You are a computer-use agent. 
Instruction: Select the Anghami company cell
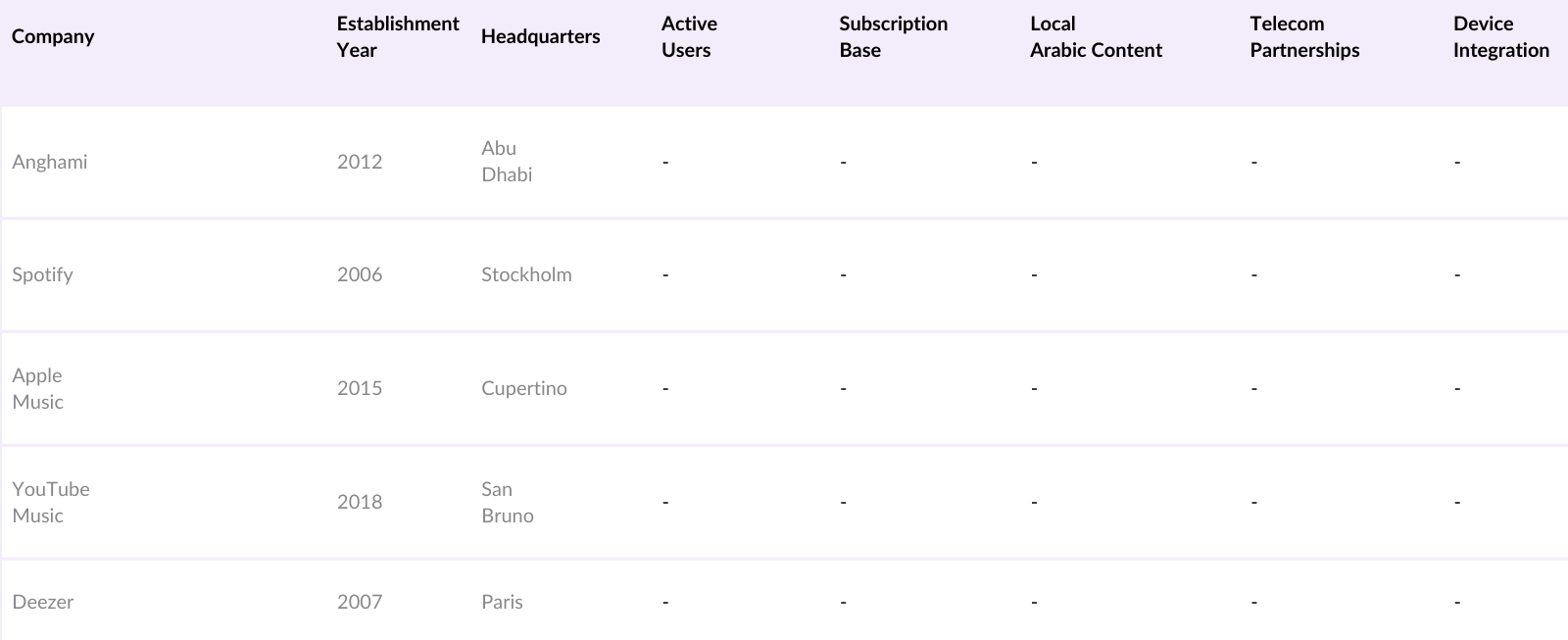coord(50,162)
